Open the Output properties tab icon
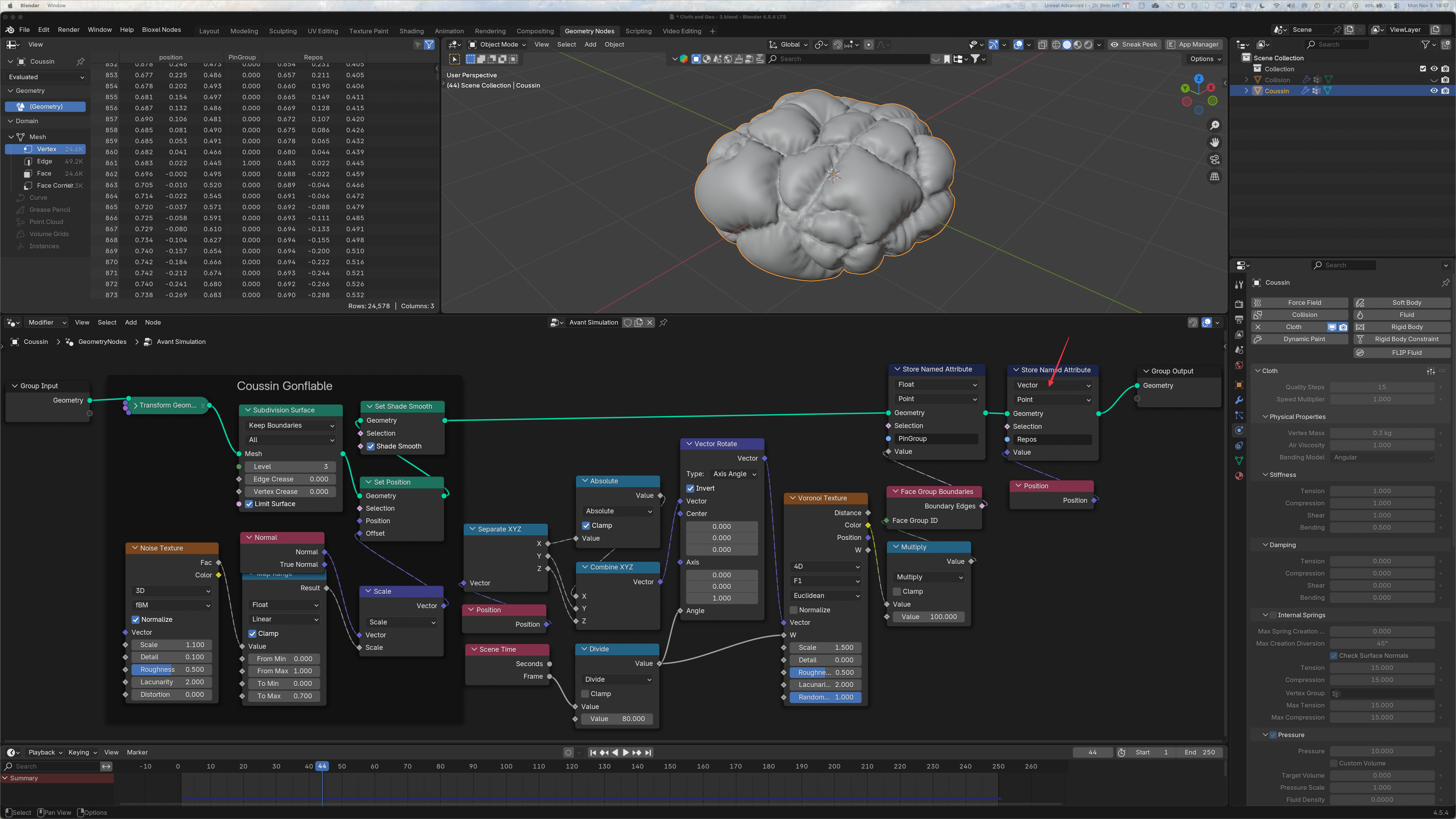 (1239, 319)
